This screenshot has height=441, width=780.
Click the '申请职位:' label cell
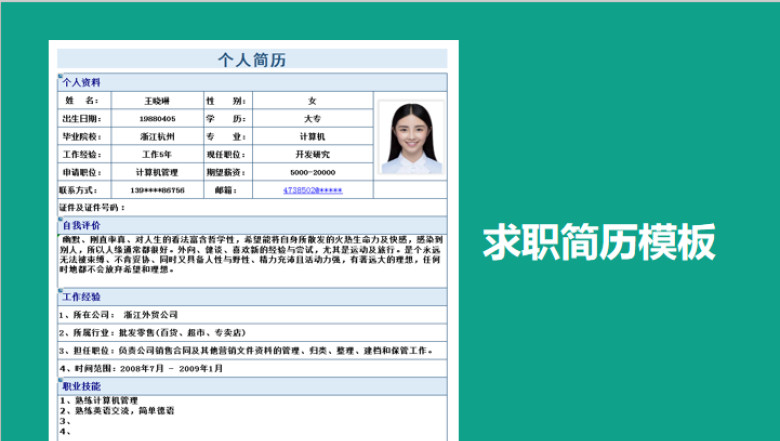84,172
